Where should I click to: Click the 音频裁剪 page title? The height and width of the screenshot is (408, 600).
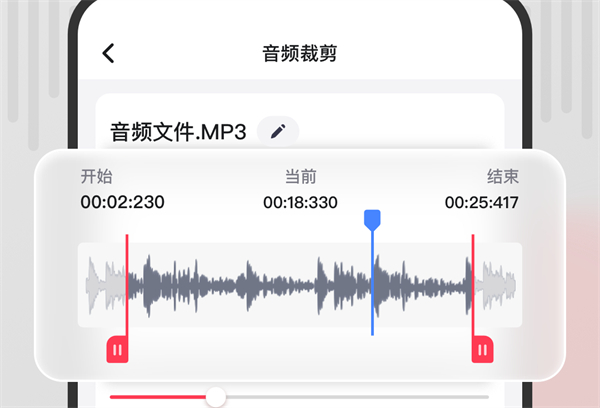pos(300,53)
